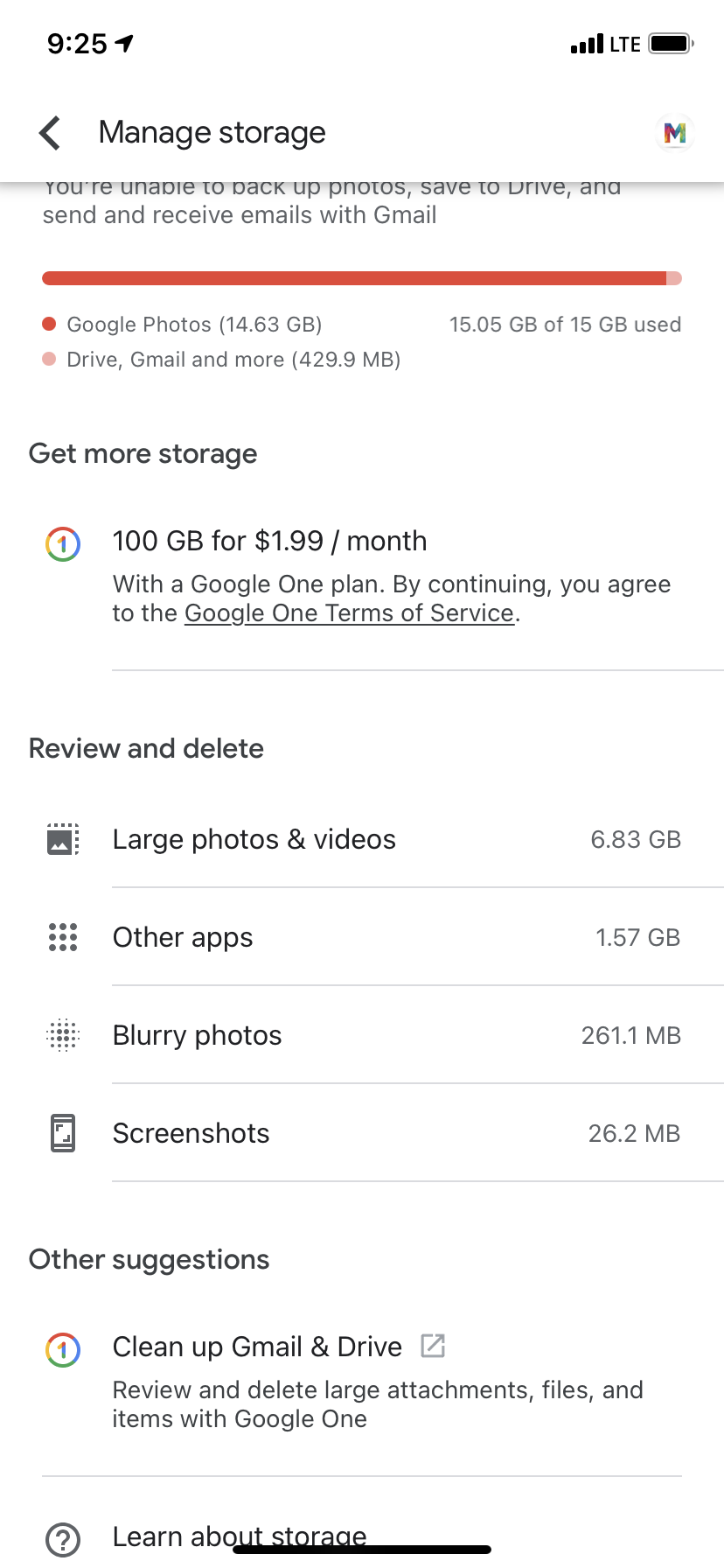
Task: Tap the Large photos & videos icon
Action: tap(63, 839)
